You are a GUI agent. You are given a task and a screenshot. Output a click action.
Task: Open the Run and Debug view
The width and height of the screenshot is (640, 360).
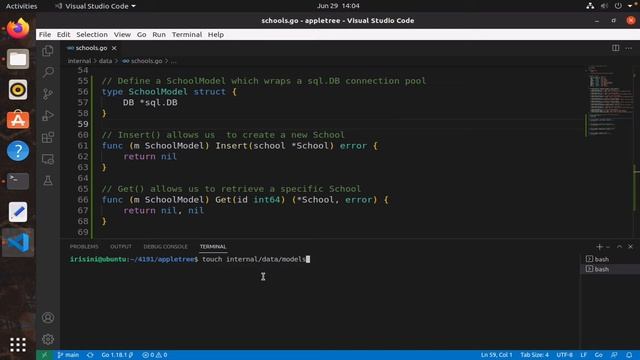tap(48, 116)
